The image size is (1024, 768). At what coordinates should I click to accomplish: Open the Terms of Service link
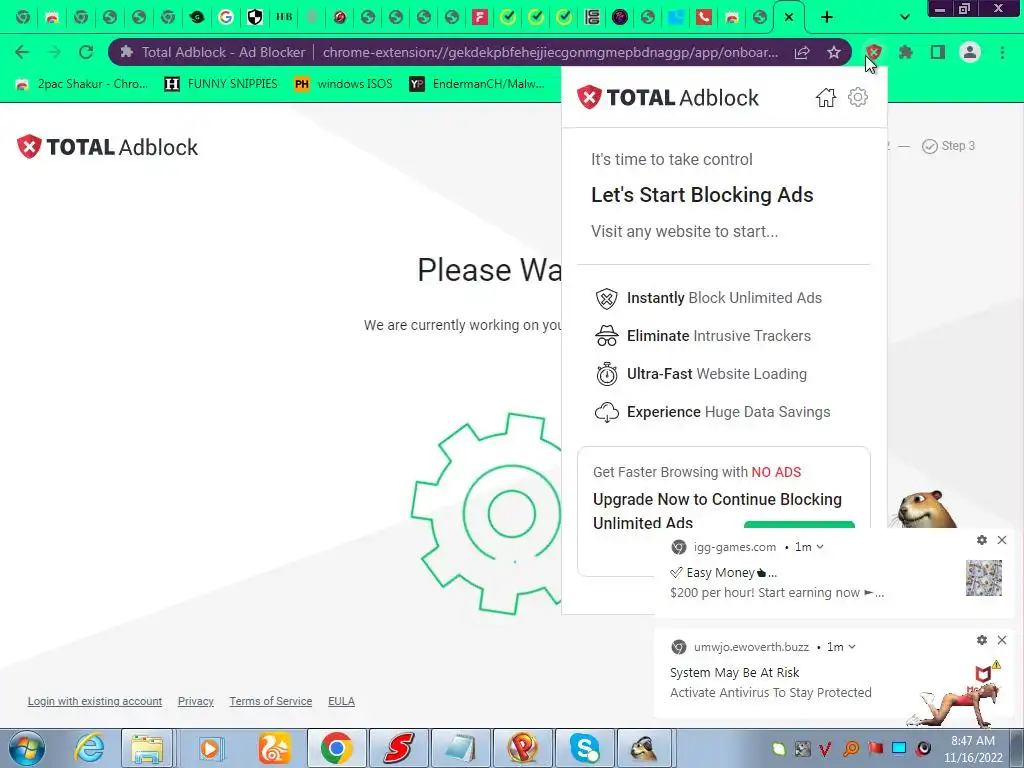pyautogui.click(x=270, y=701)
